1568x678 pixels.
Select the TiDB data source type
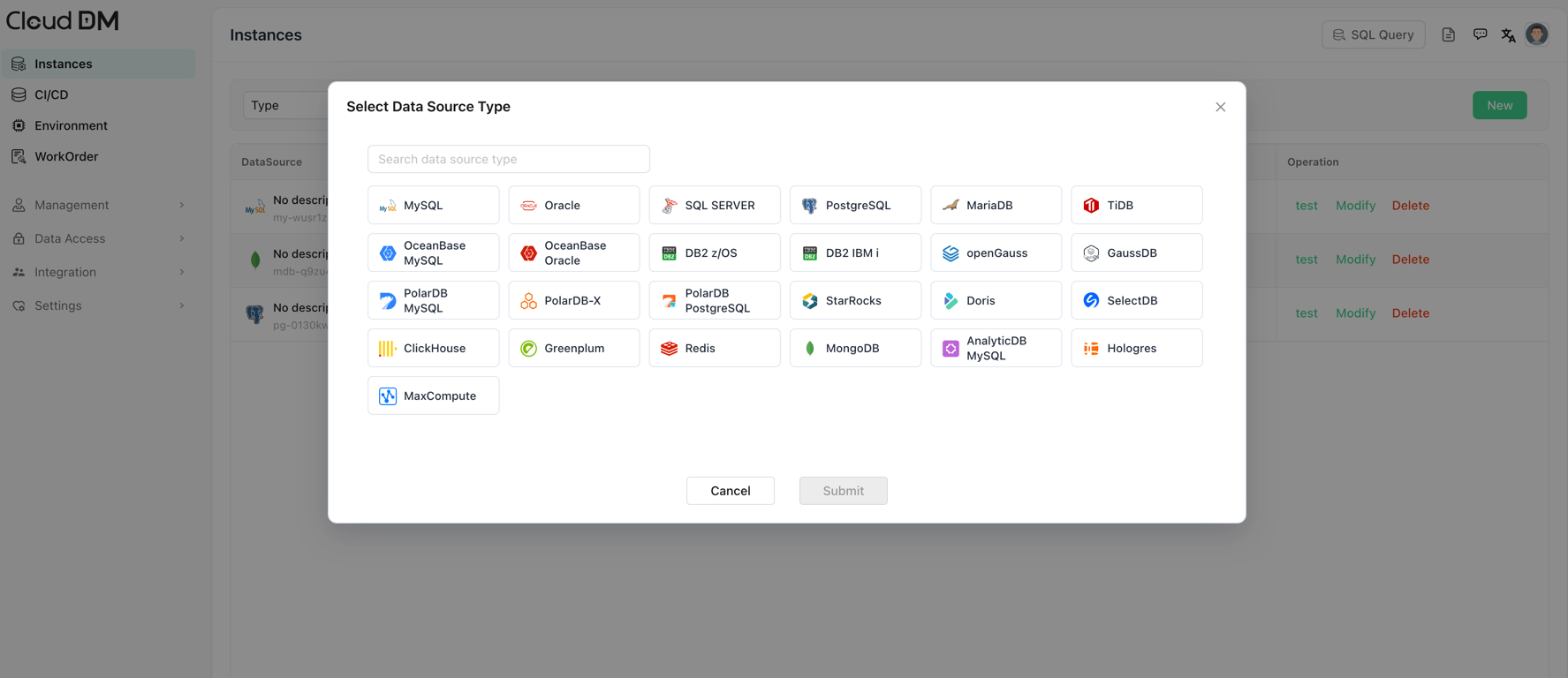click(x=1137, y=205)
